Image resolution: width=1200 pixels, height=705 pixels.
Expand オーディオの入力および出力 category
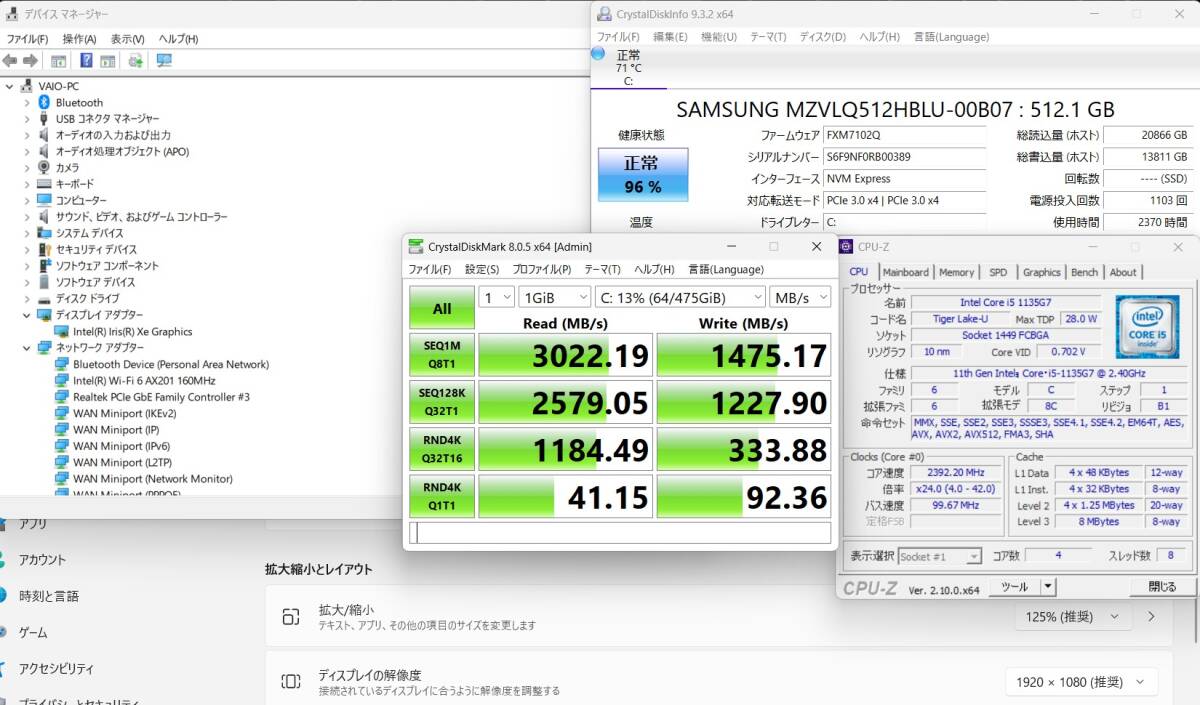click(x=27, y=135)
